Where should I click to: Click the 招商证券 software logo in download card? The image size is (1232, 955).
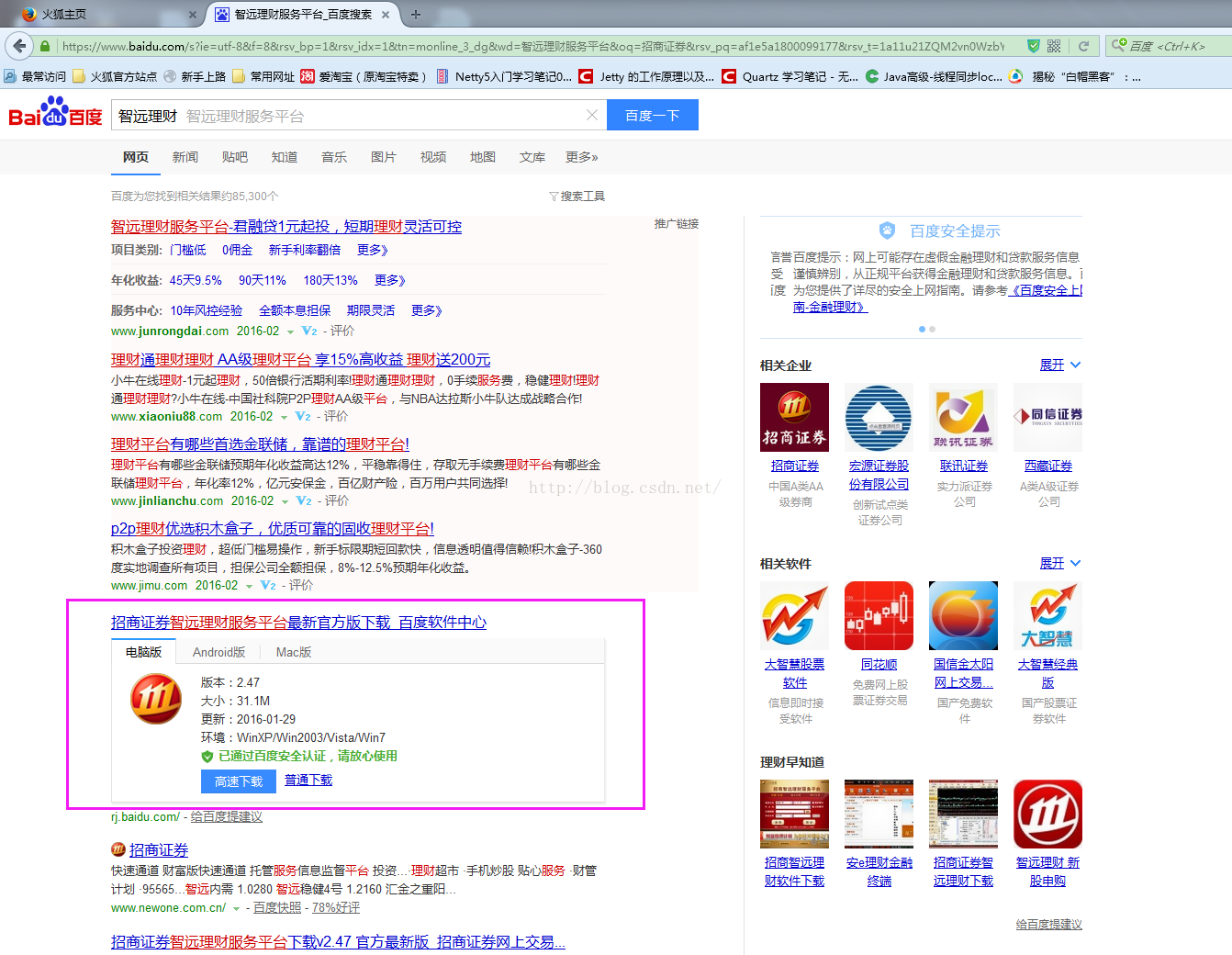pos(156,699)
